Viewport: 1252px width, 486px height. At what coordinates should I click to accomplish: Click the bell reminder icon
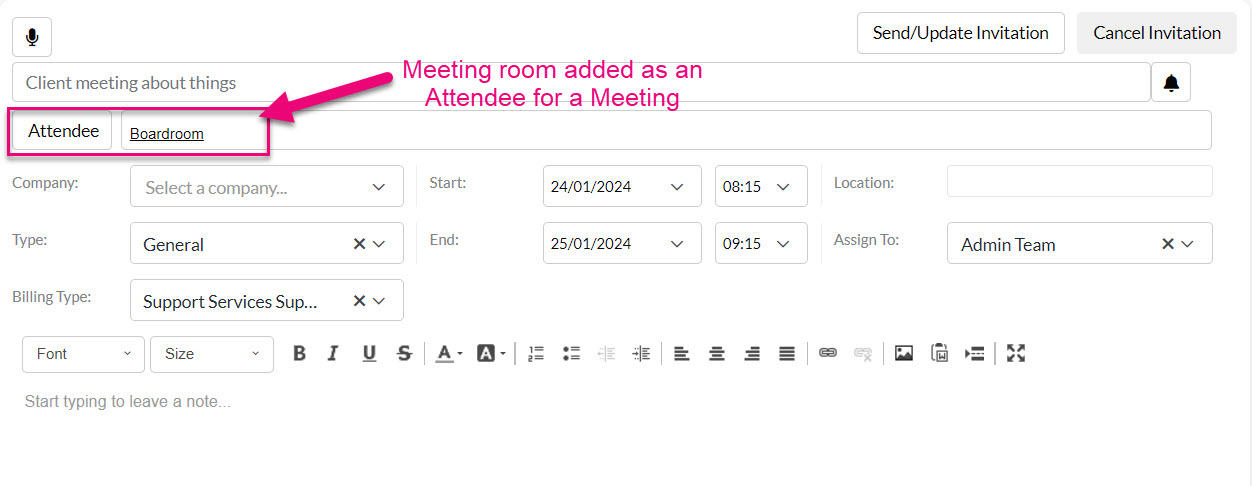click(1171, 82)
